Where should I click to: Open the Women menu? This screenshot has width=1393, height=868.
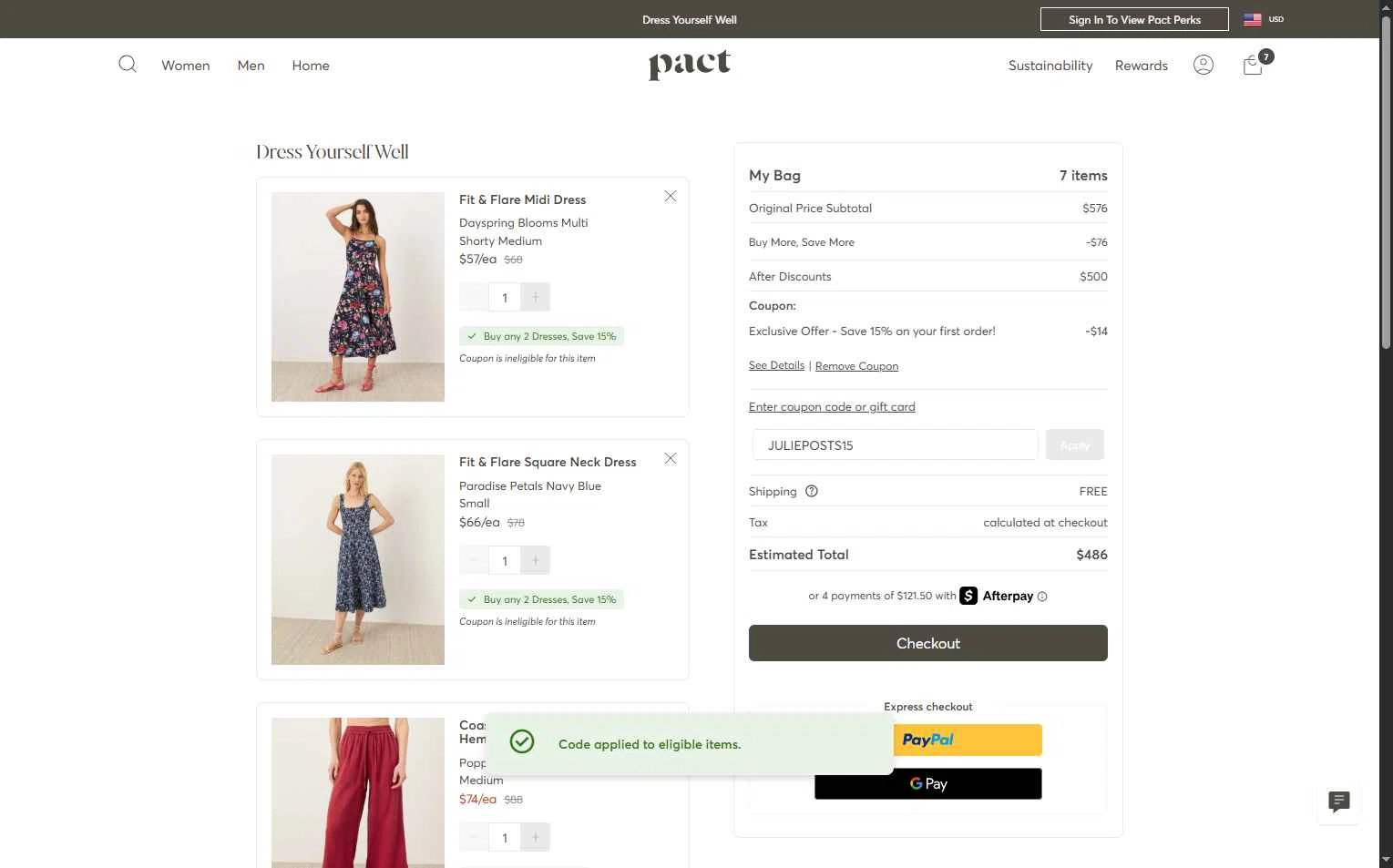186,66
